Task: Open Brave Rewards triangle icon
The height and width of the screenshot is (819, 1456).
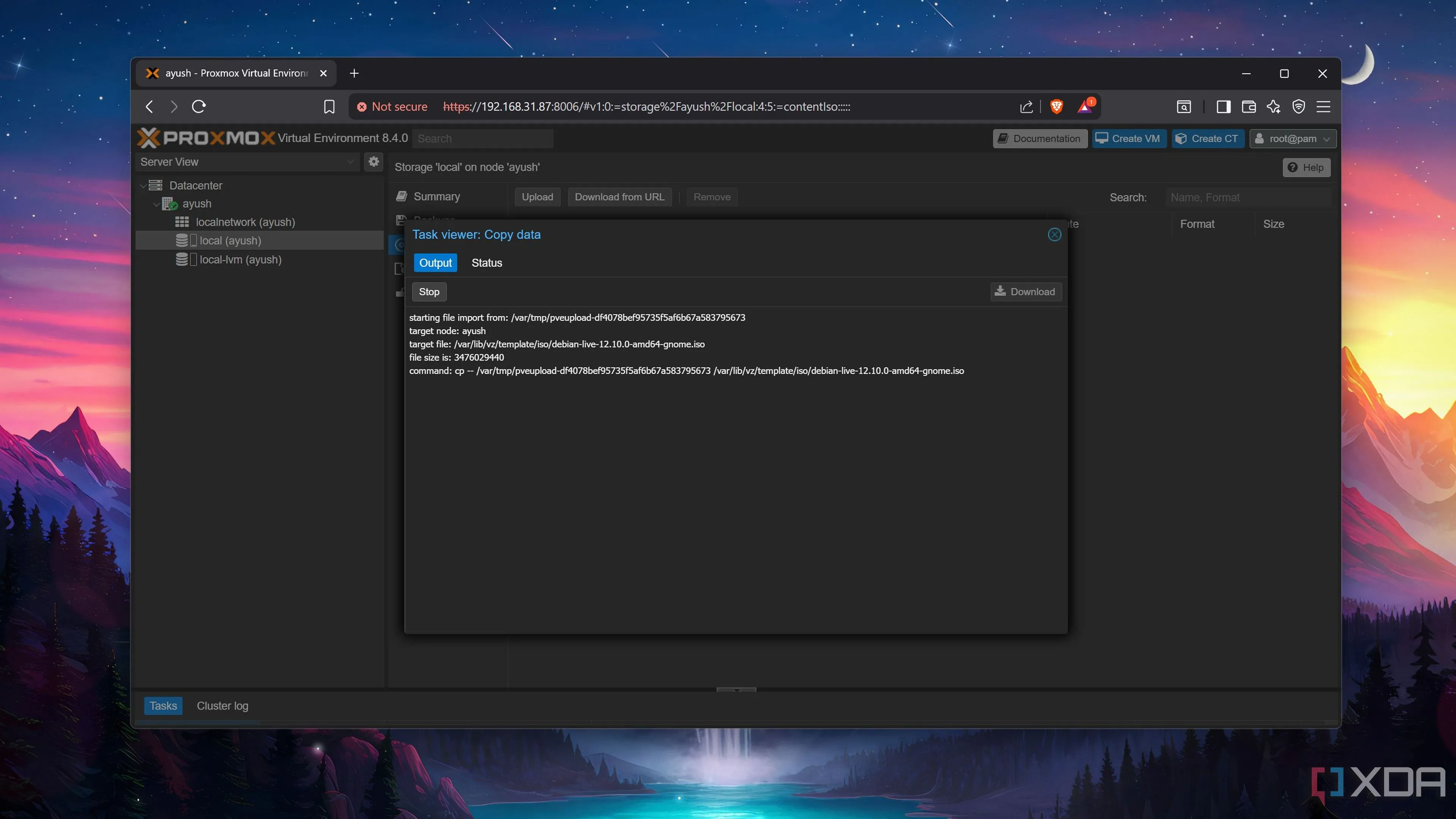Action: coord(1085,106)
